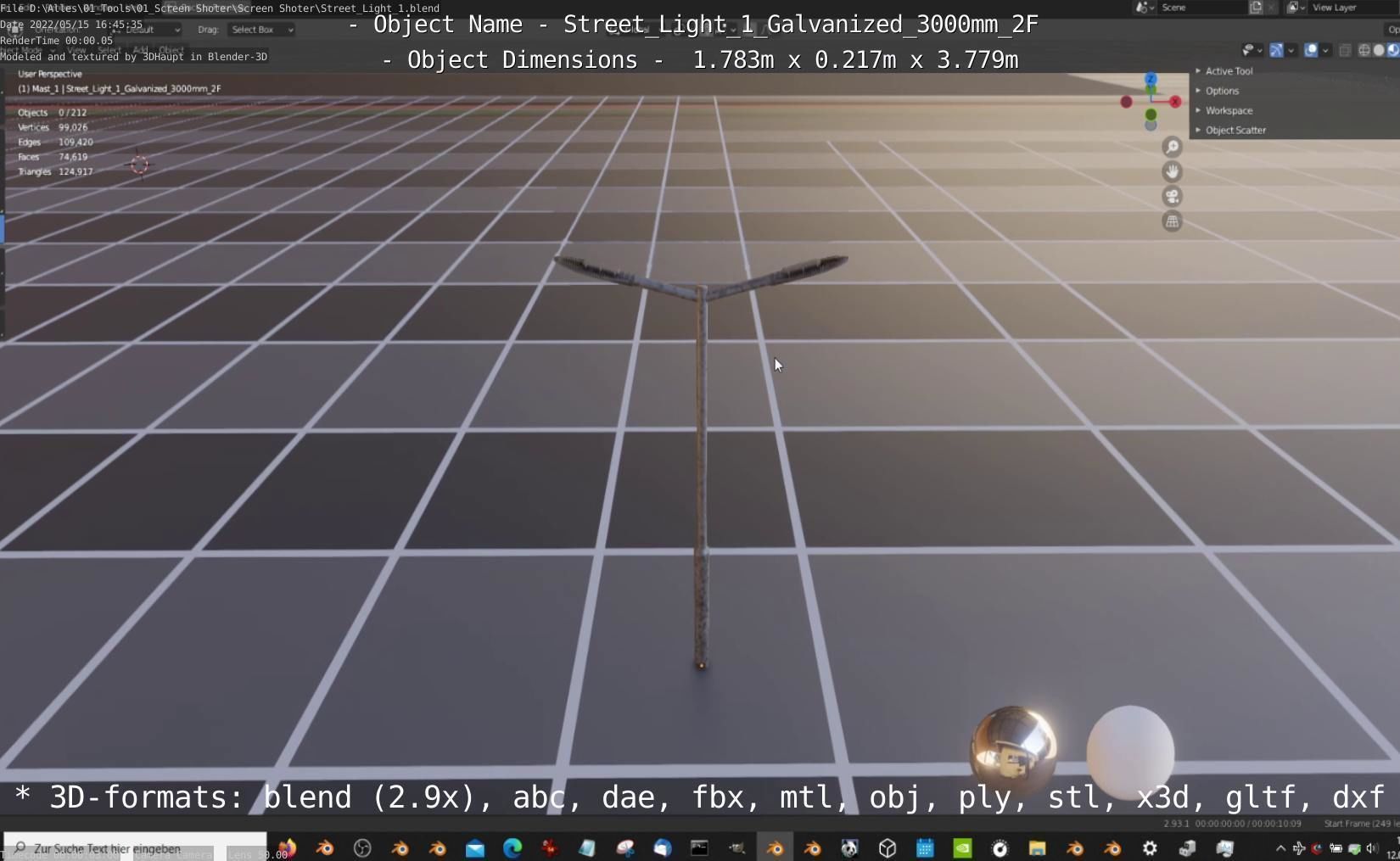Open the View Layer browse icon

(1295, 8)
